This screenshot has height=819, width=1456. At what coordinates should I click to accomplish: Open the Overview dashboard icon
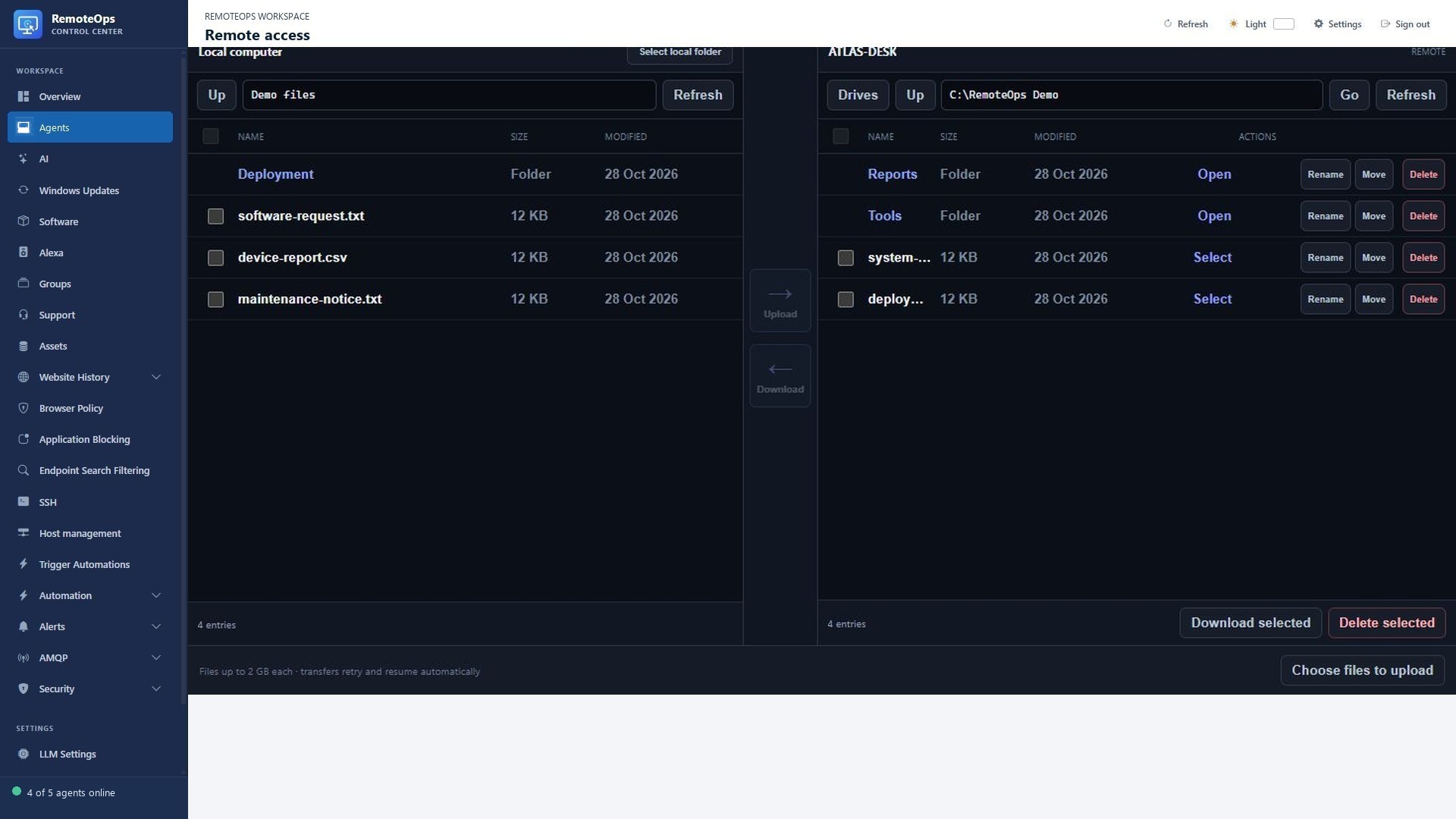point(24,96)
